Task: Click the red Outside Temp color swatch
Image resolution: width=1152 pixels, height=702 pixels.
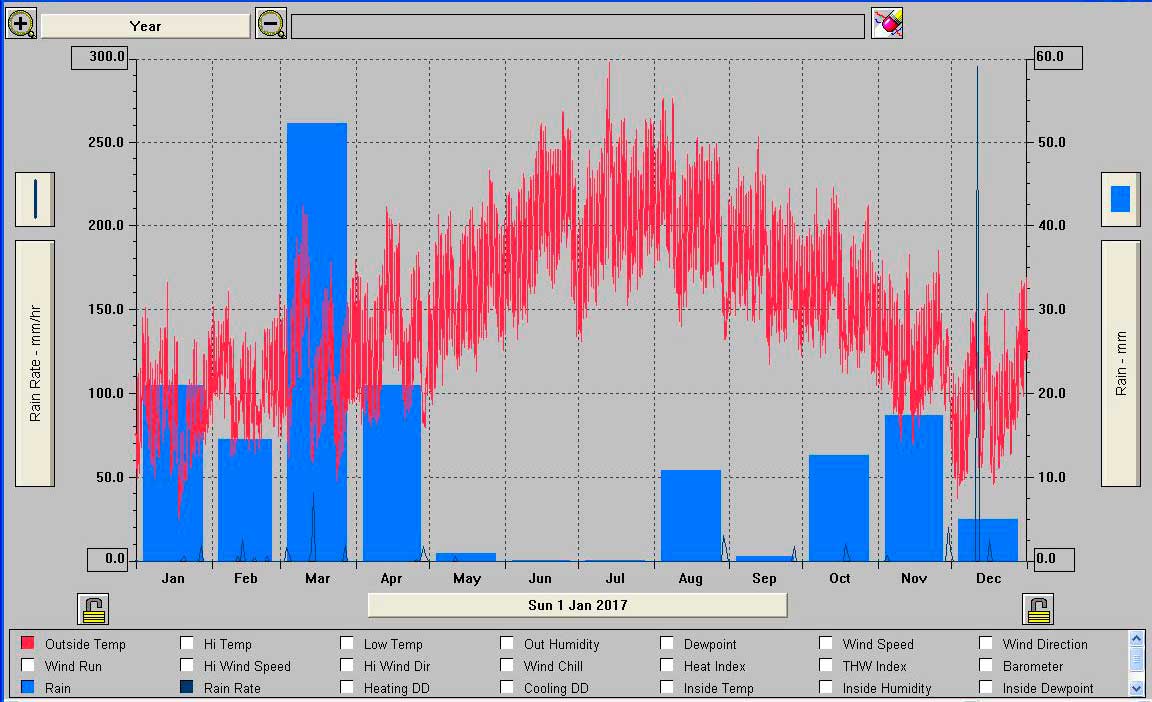Action: (x=28, y=643)
